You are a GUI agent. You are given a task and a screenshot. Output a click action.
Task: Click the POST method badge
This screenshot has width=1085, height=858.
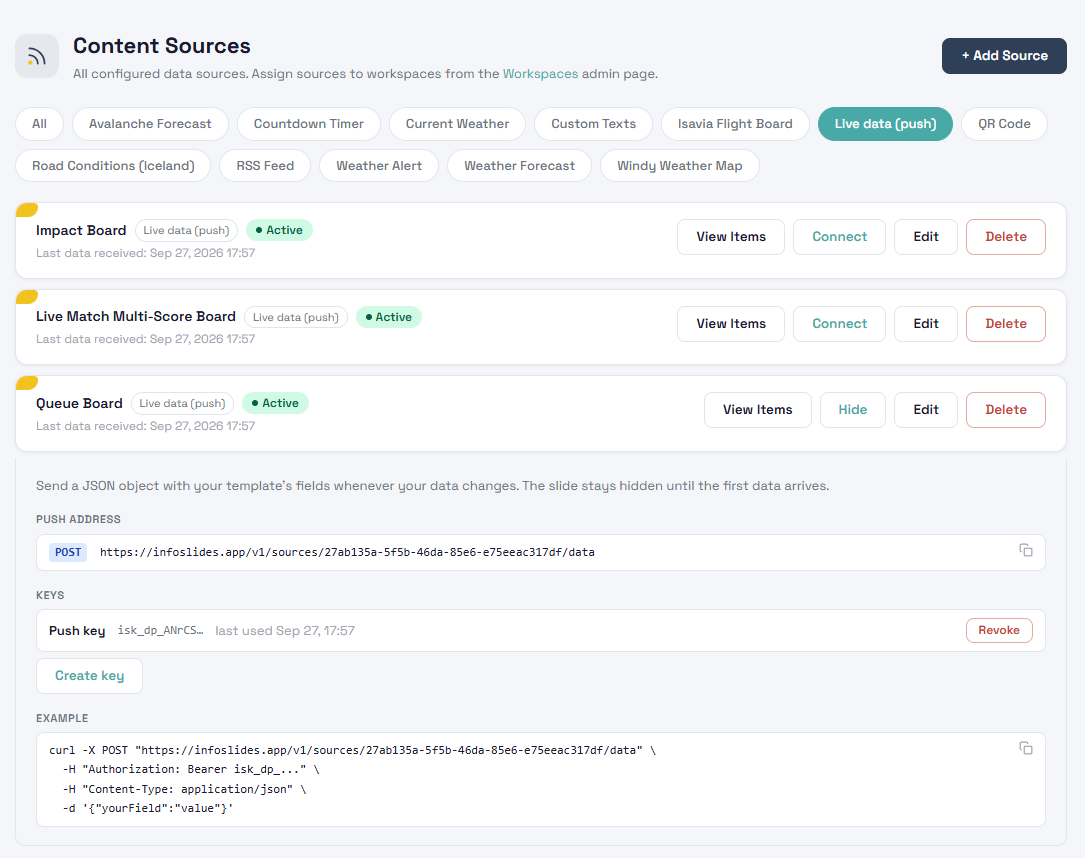pyautogui.click(x=68, y=552)
